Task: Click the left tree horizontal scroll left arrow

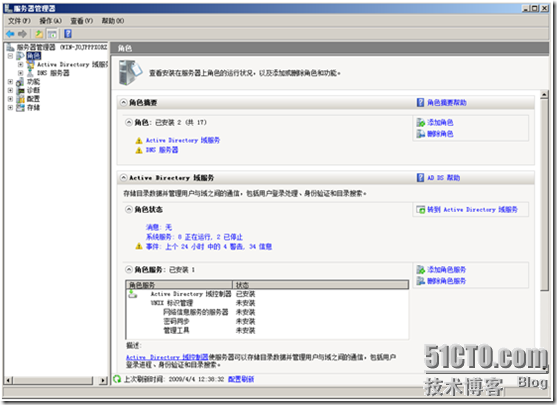Action: (9, 380)
